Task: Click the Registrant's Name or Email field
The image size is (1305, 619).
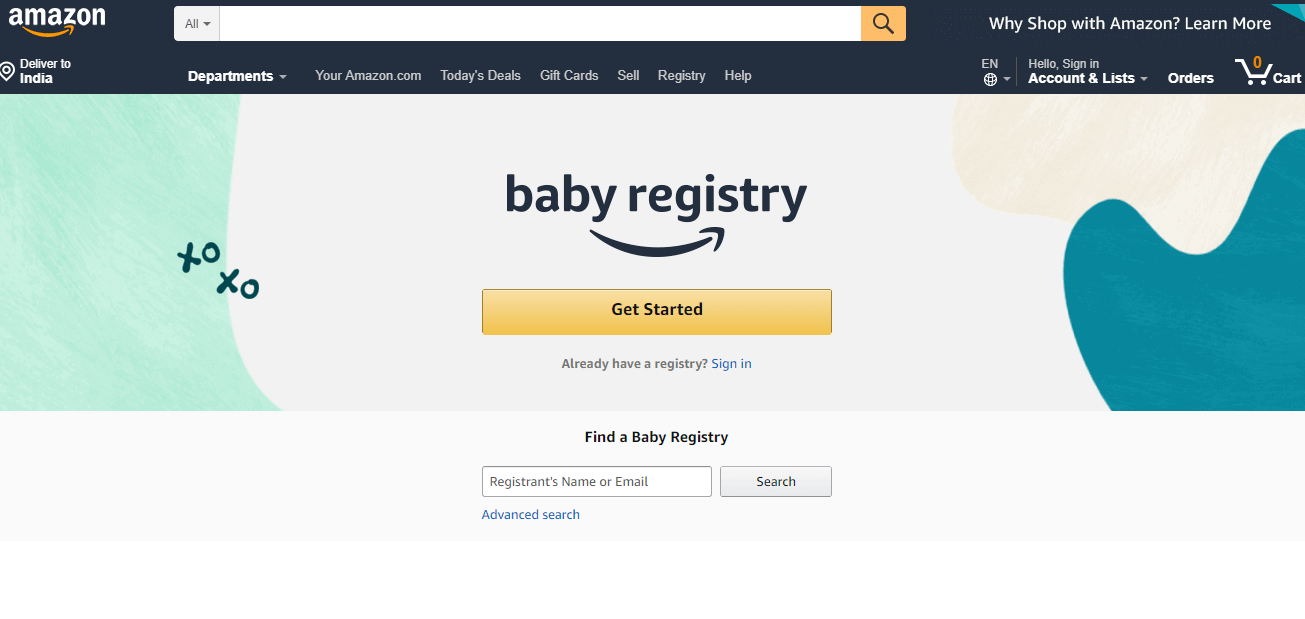Action: [x=596, y=481]
